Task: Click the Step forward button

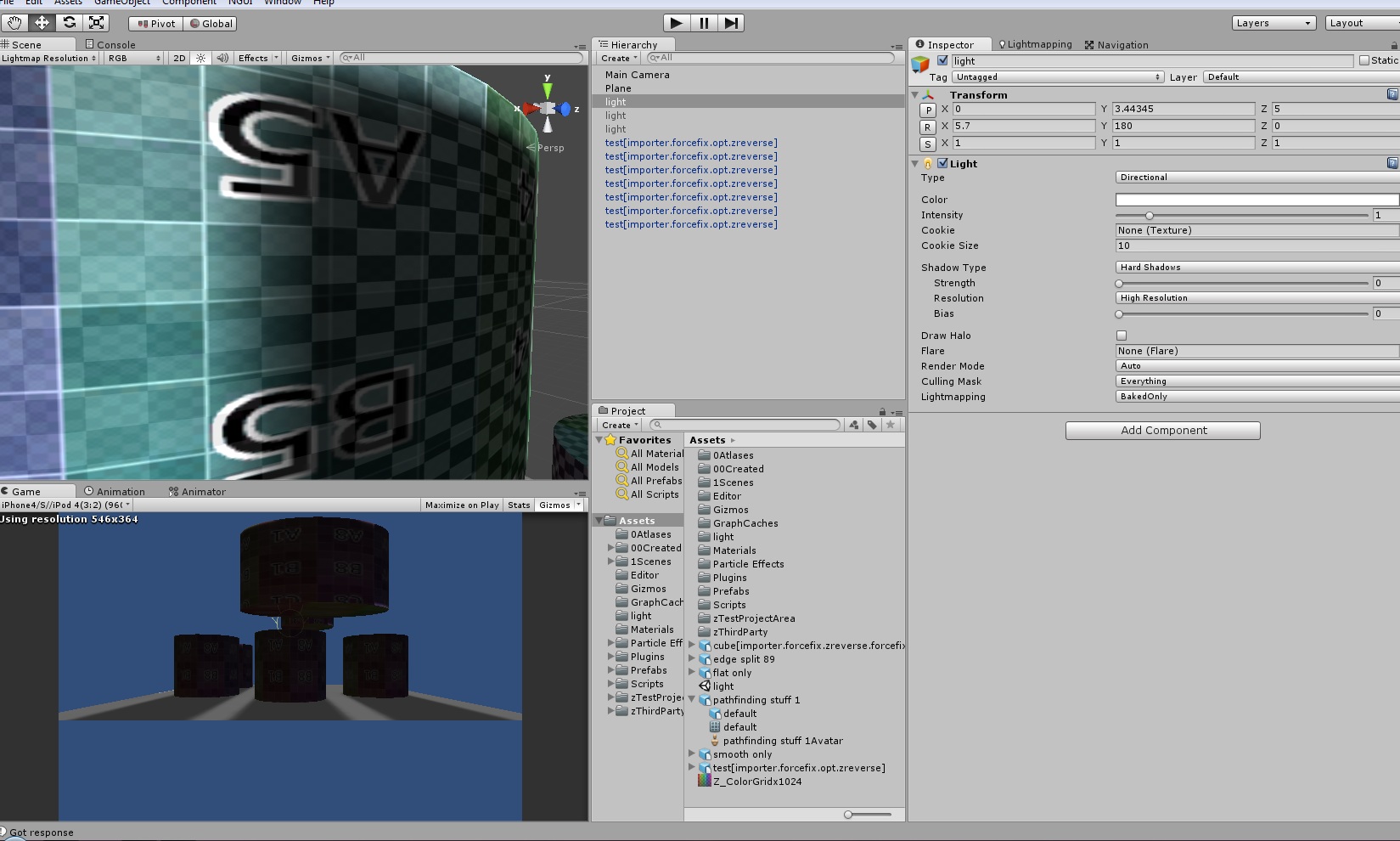Action: 731,23
